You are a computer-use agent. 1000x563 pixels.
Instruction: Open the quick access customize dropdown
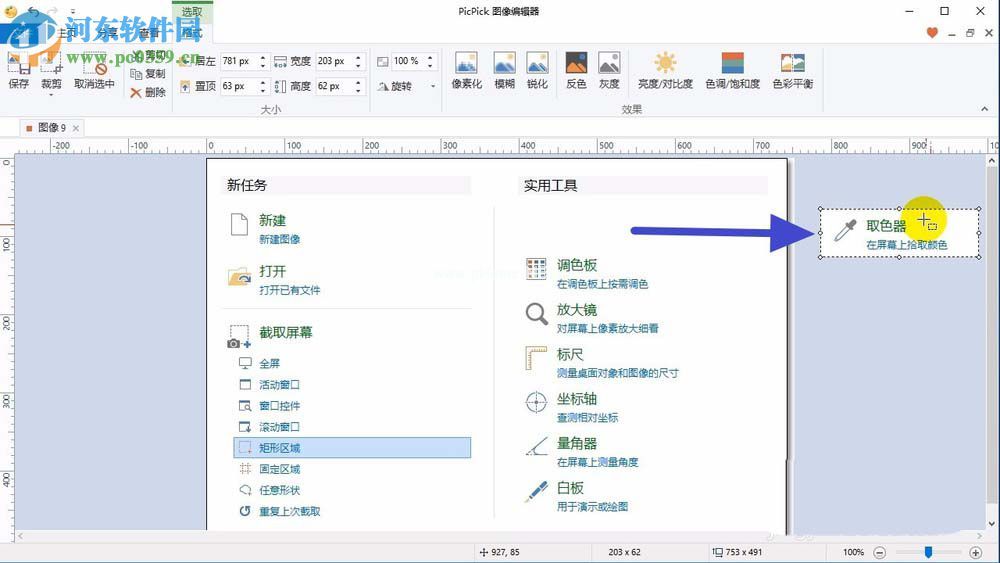pyautogui.click(x=72, y=11)
